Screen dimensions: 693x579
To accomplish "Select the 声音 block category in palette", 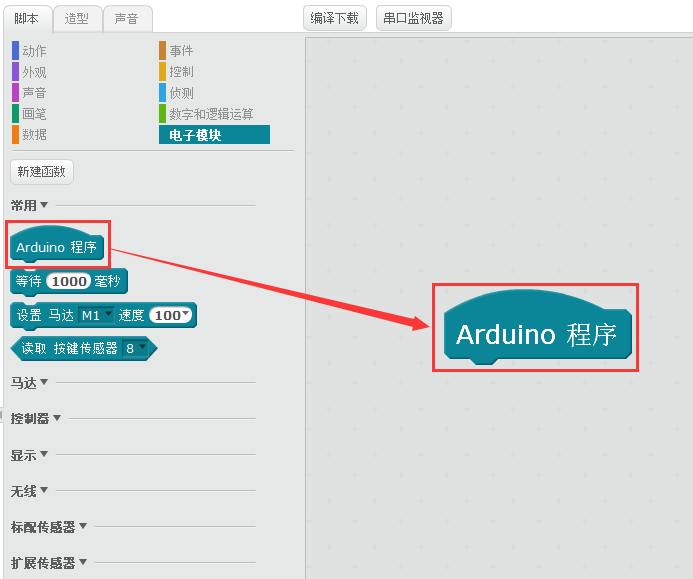I will 29,93.
